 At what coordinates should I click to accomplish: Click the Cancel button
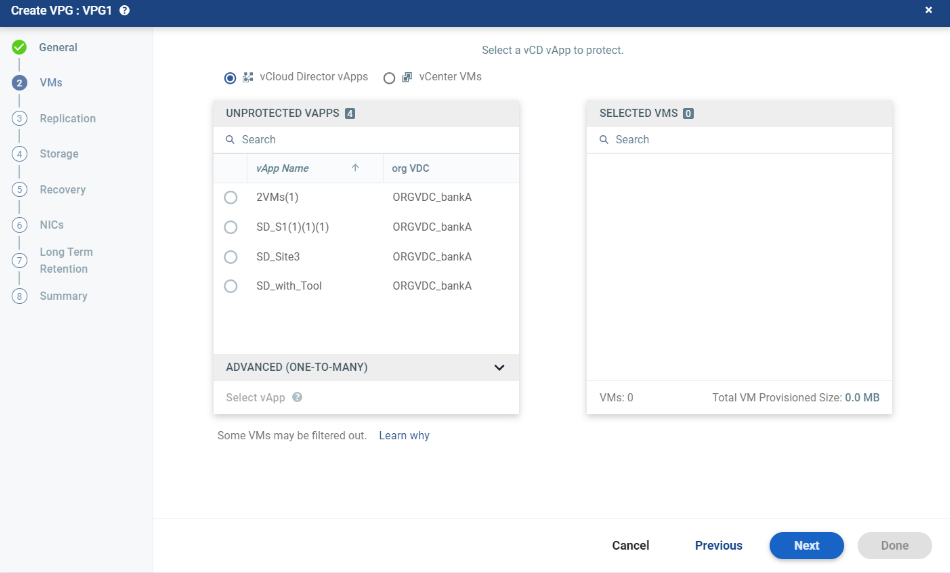[631, 545]
